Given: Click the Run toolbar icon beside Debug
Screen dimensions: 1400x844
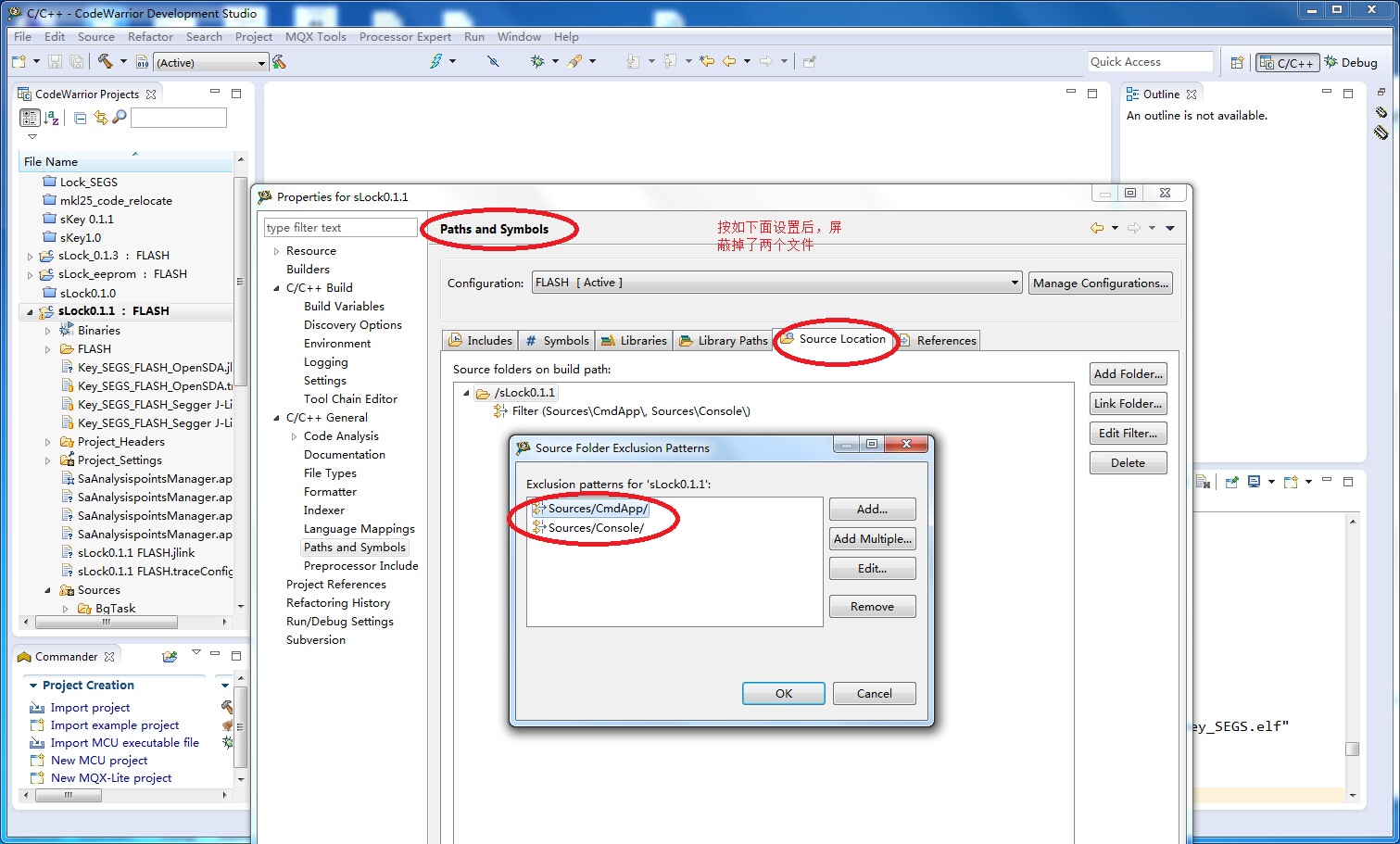Looking at the screenshot, I should click(x=575, y=61).
